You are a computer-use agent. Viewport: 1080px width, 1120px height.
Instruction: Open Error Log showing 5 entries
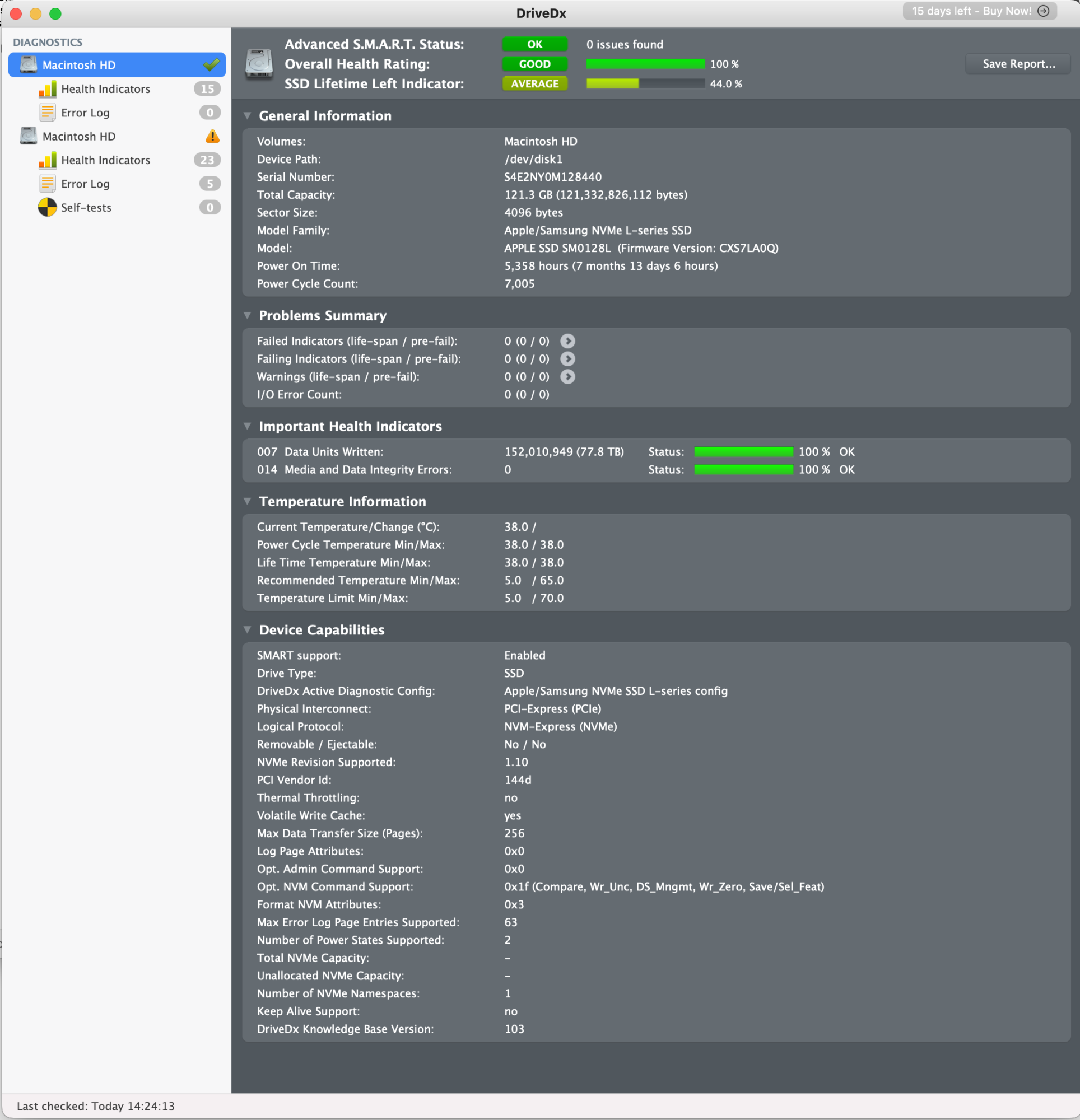[85, 184]
